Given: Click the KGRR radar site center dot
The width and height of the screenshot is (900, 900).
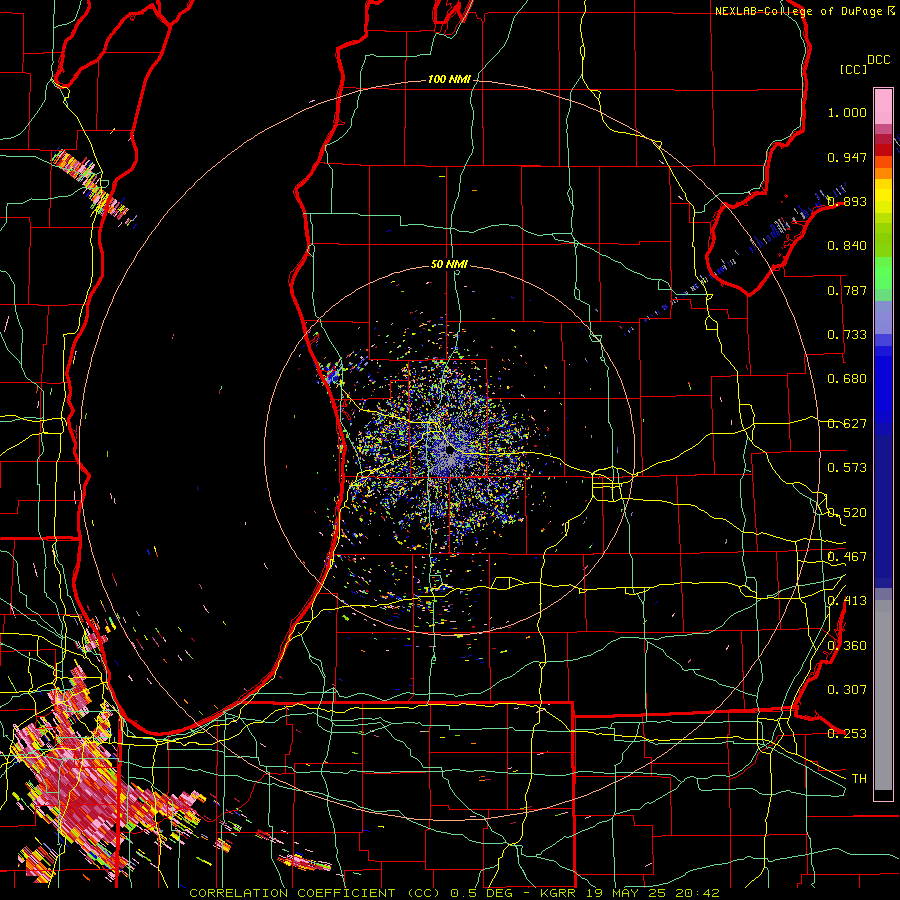Looking at the screenshot, I should [x=449, y=450].
